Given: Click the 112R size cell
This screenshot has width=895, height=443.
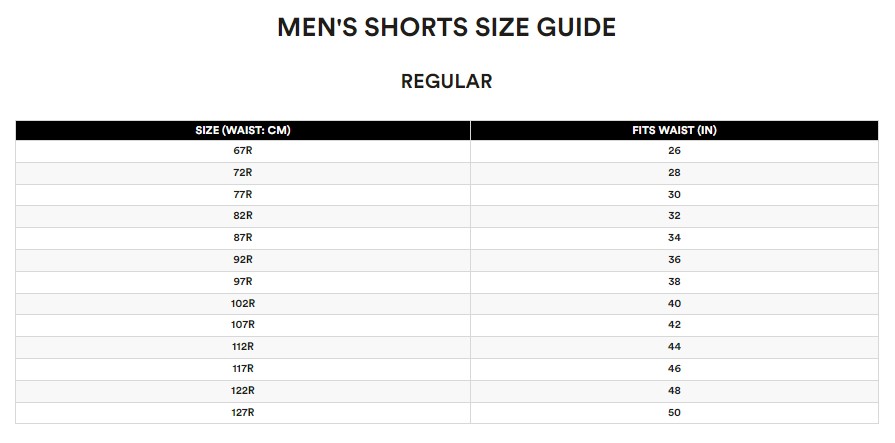Looking at the screenshot, I should coord(243,347).
